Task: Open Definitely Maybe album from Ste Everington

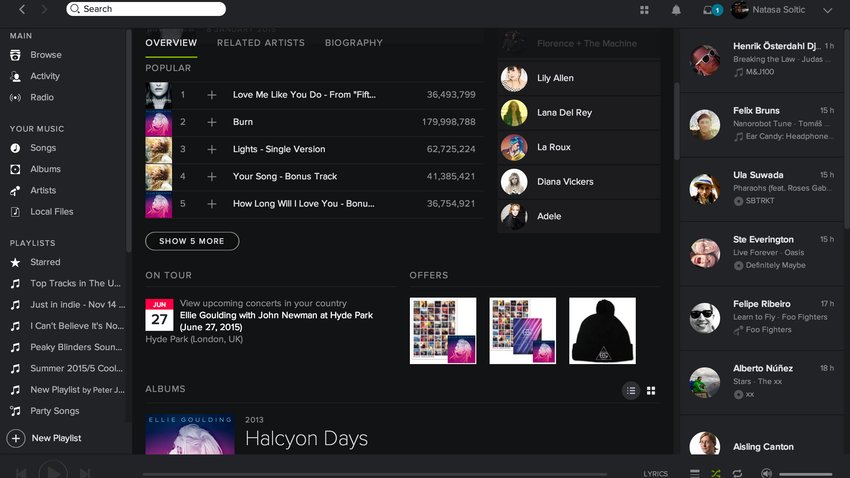Action: click(775, 265)
